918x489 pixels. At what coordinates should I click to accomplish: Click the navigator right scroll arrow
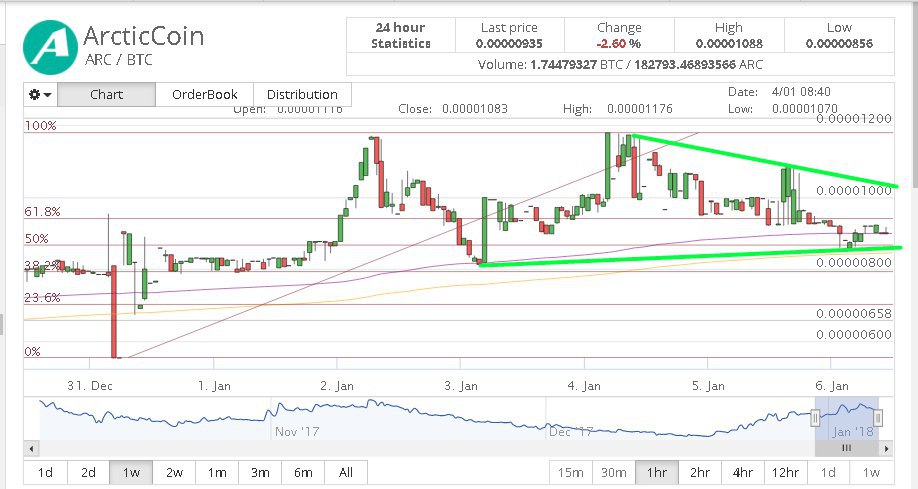click(886, 449)
